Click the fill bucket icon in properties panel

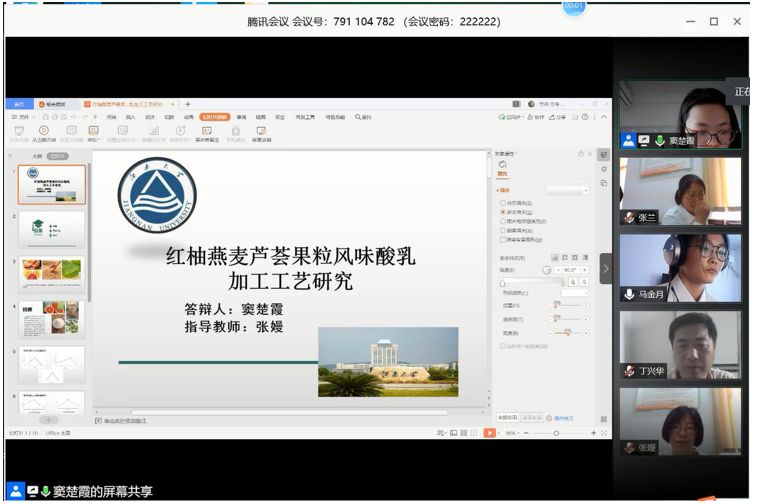point(502,165)
